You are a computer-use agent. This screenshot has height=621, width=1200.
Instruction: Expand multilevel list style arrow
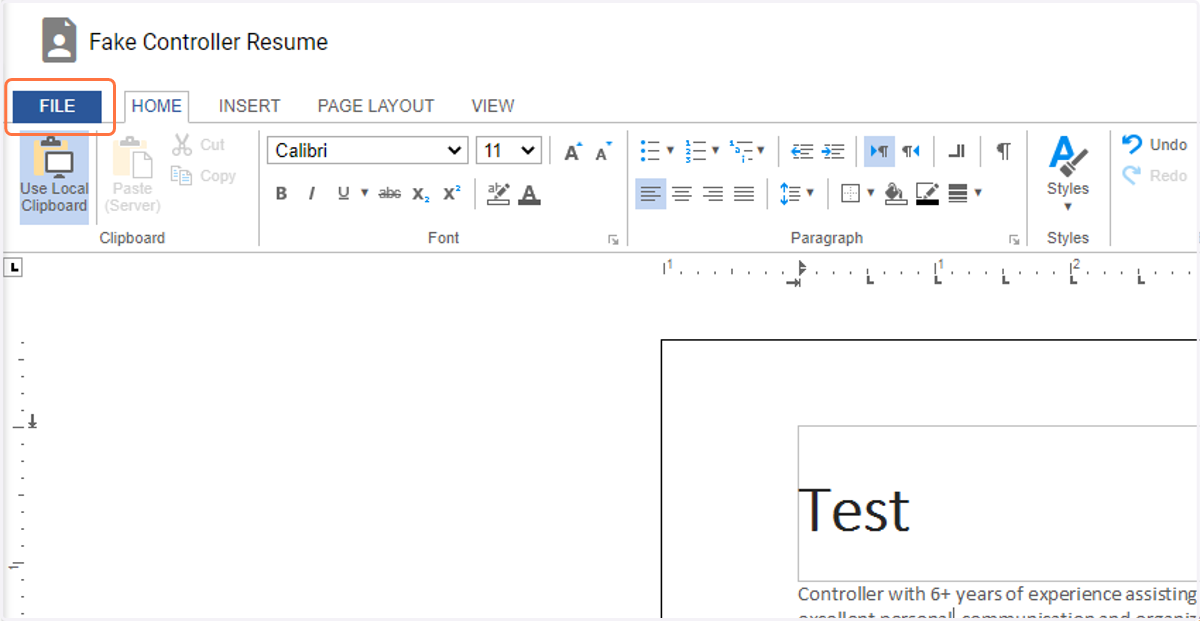[761, 151]
